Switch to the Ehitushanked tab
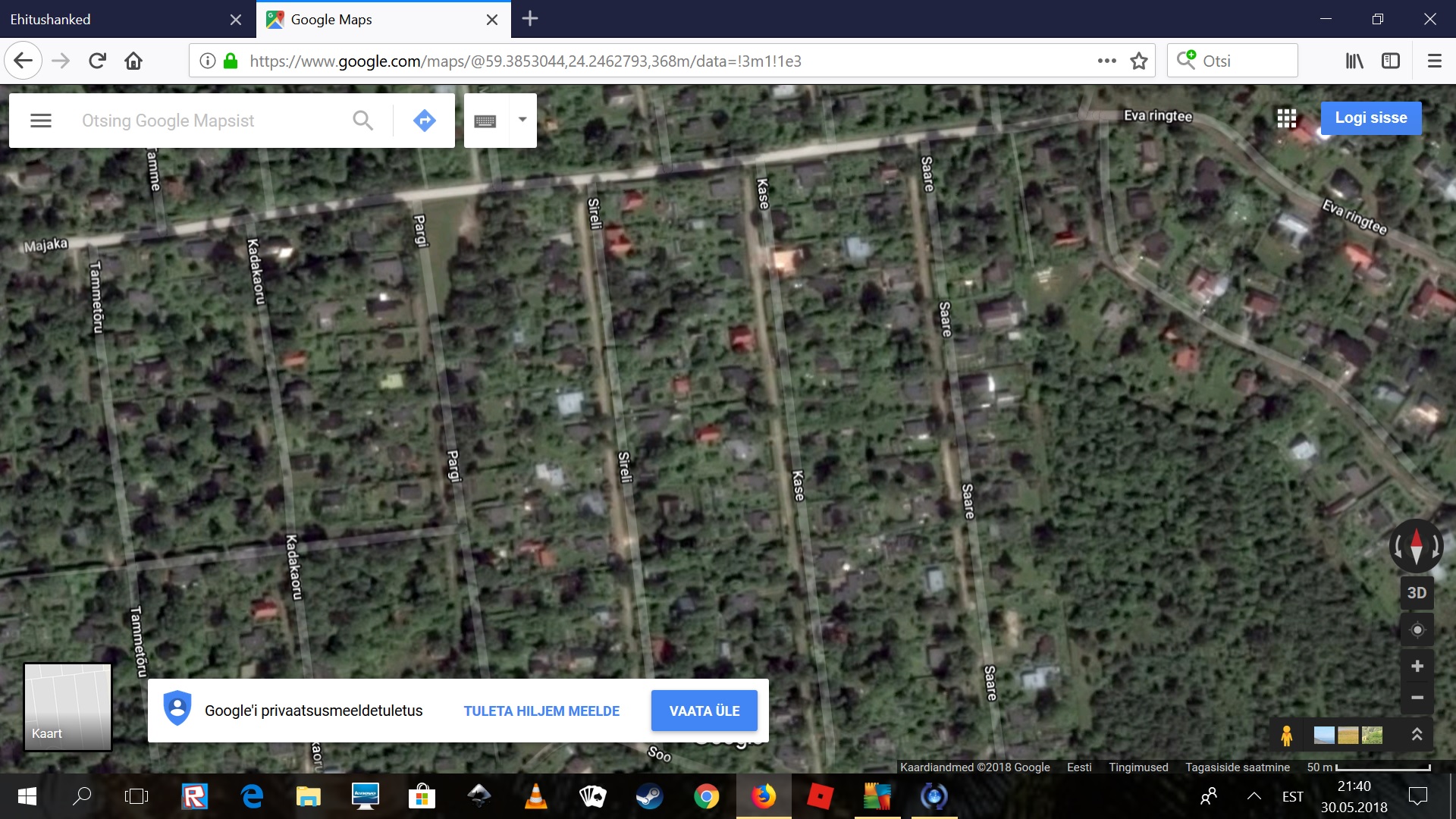The image size is (1456, 819). pos(114,20)
